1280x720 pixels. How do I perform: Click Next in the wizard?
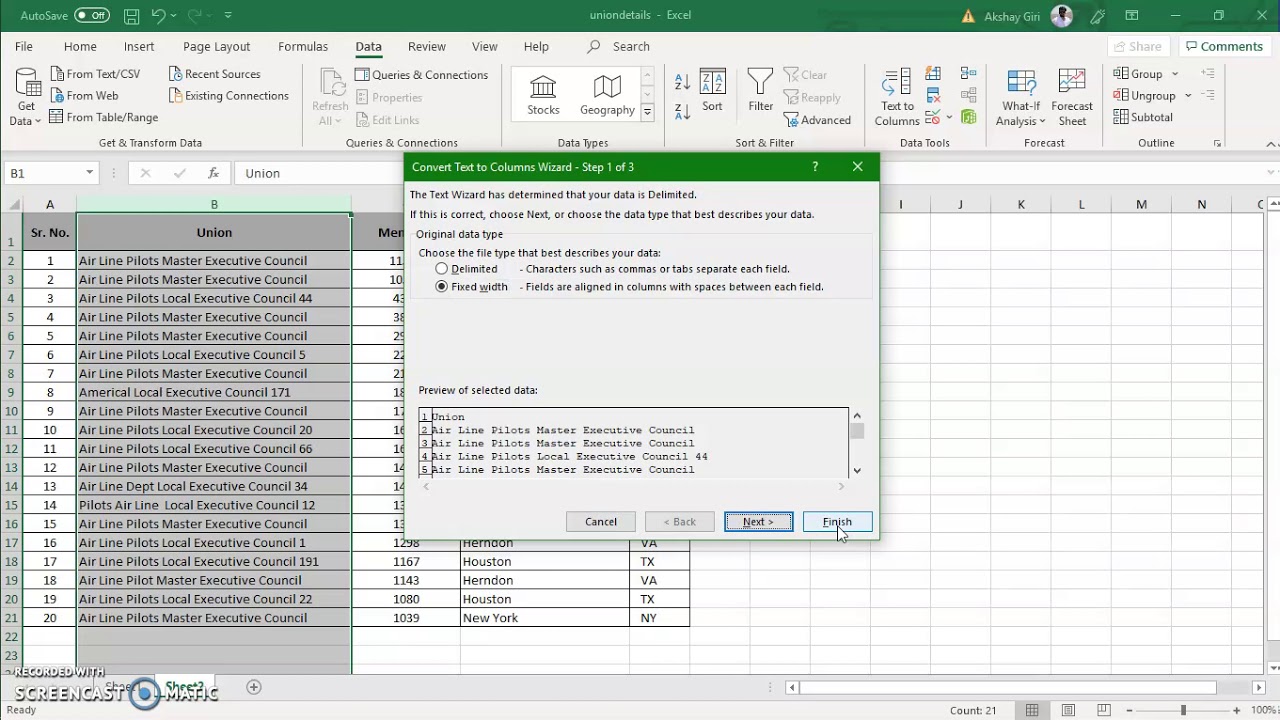[x=759, y=522]
